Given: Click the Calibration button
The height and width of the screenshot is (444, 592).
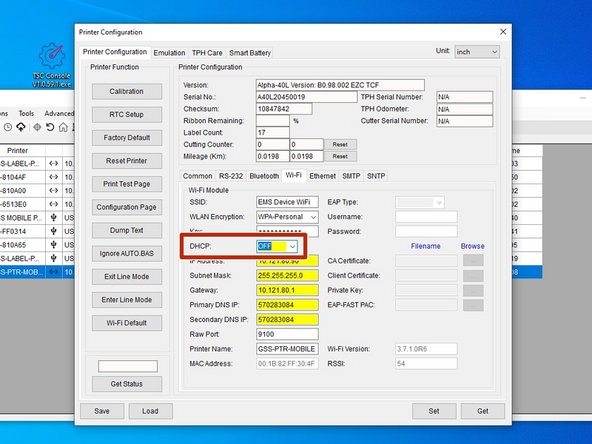Looking at the screenshot, I should [126, 91].
